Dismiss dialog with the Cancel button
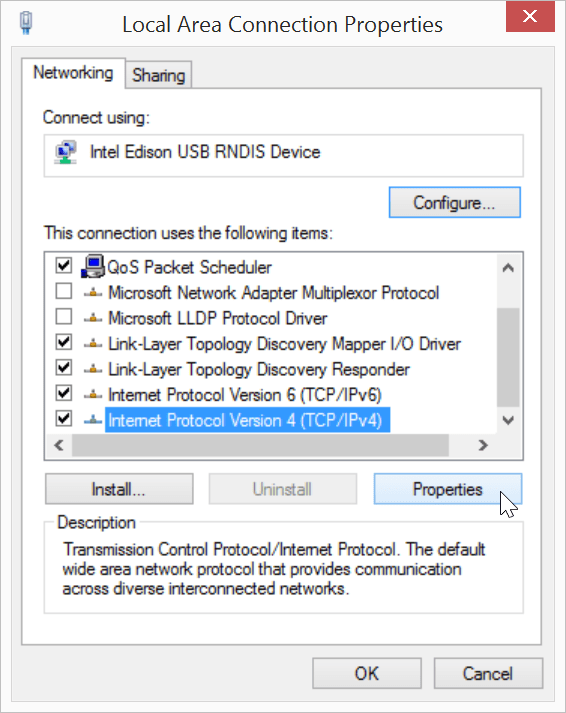This screenshot has height=713, width=566. (x=488, y=673)
